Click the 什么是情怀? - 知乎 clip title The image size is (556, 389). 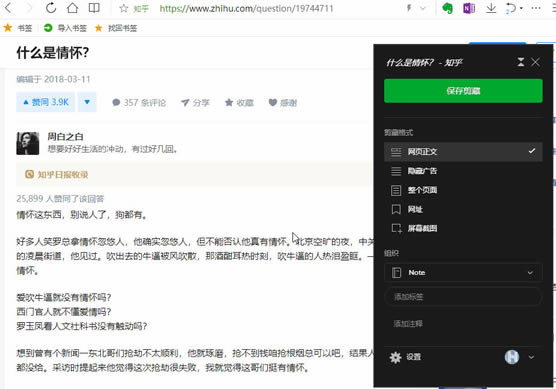tap(424, 63)
